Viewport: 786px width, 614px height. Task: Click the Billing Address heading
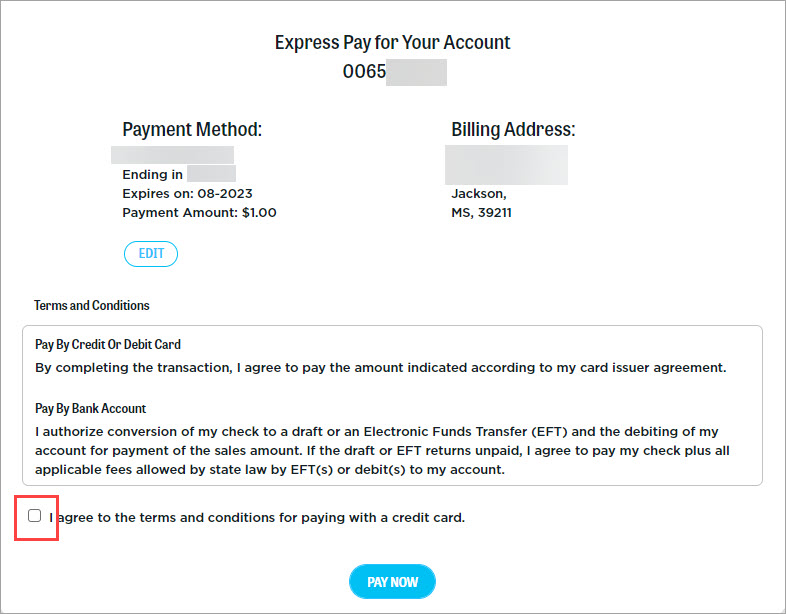click(513, 130)
